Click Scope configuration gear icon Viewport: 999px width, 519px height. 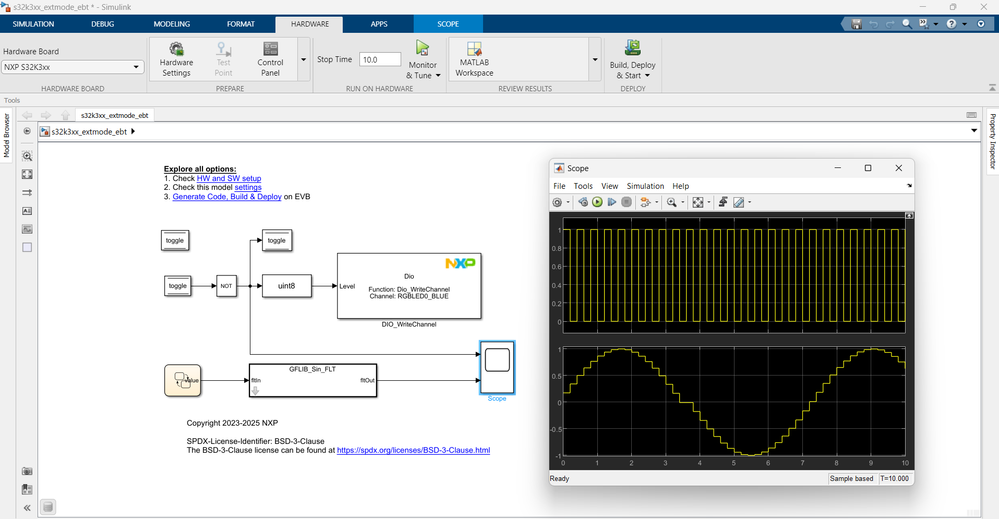pos(558,202)
